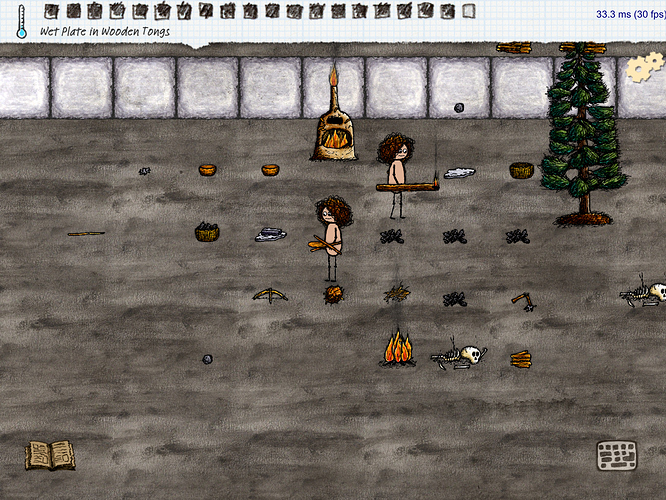
Task: Pick up the stone hatchet
Action: [524, 302]
